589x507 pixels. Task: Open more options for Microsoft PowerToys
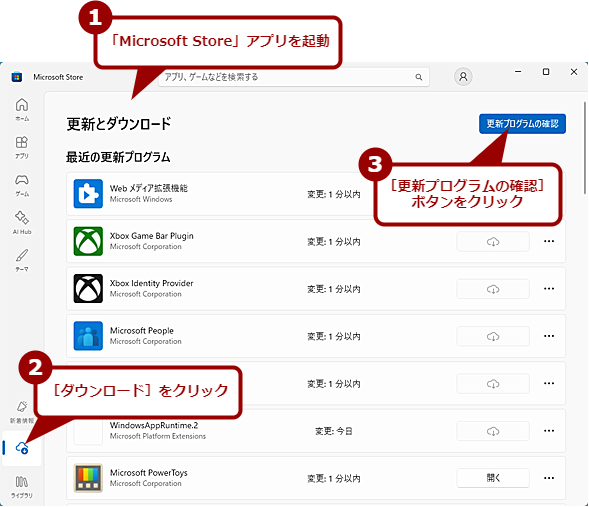[x=549, y=478]
